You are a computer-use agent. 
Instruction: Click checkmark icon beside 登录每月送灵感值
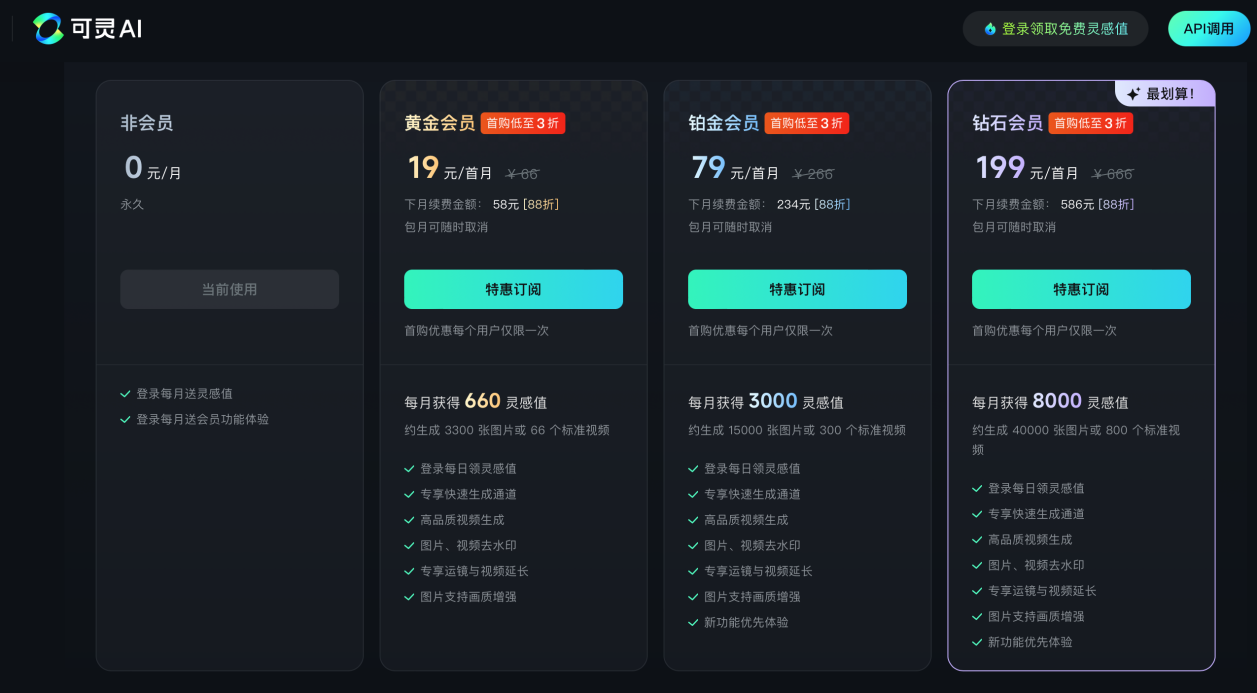125,394
